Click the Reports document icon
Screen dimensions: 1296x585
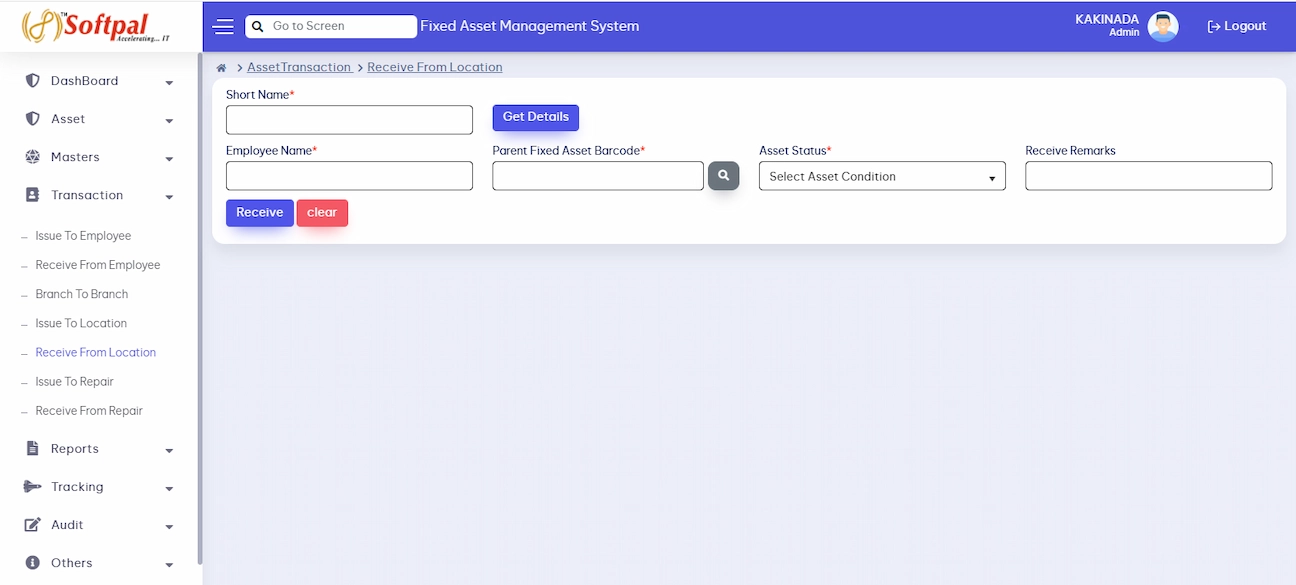(x=32, y=449)
